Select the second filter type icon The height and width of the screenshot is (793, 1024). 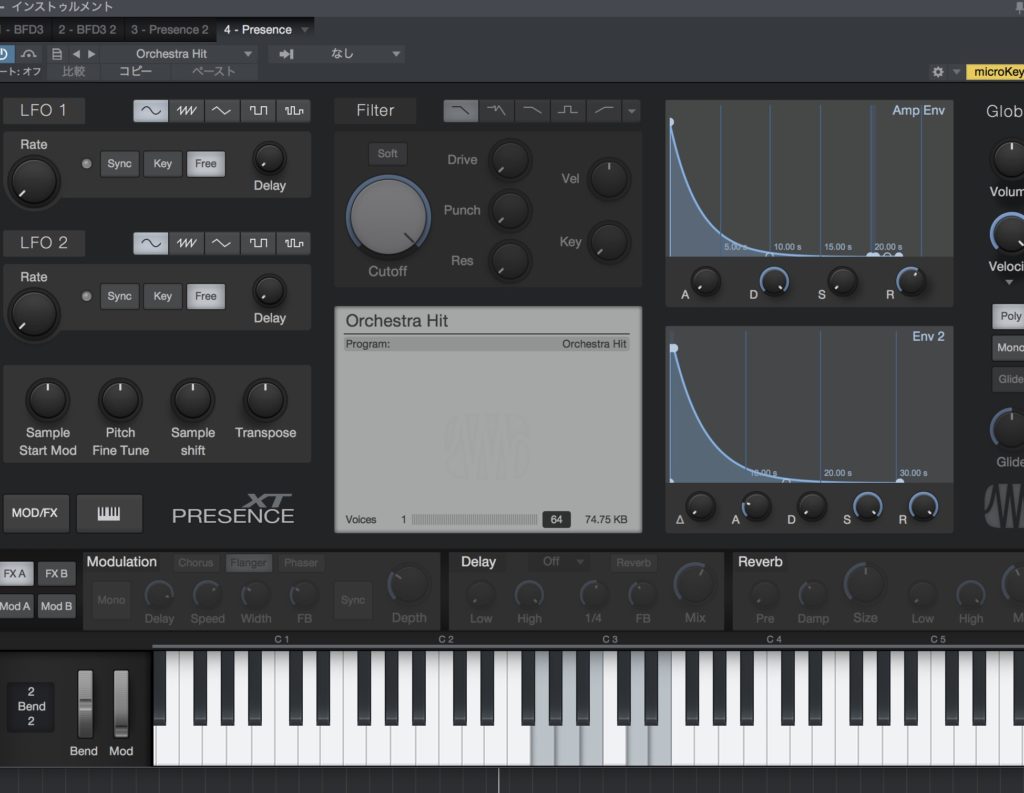point(497,111)
